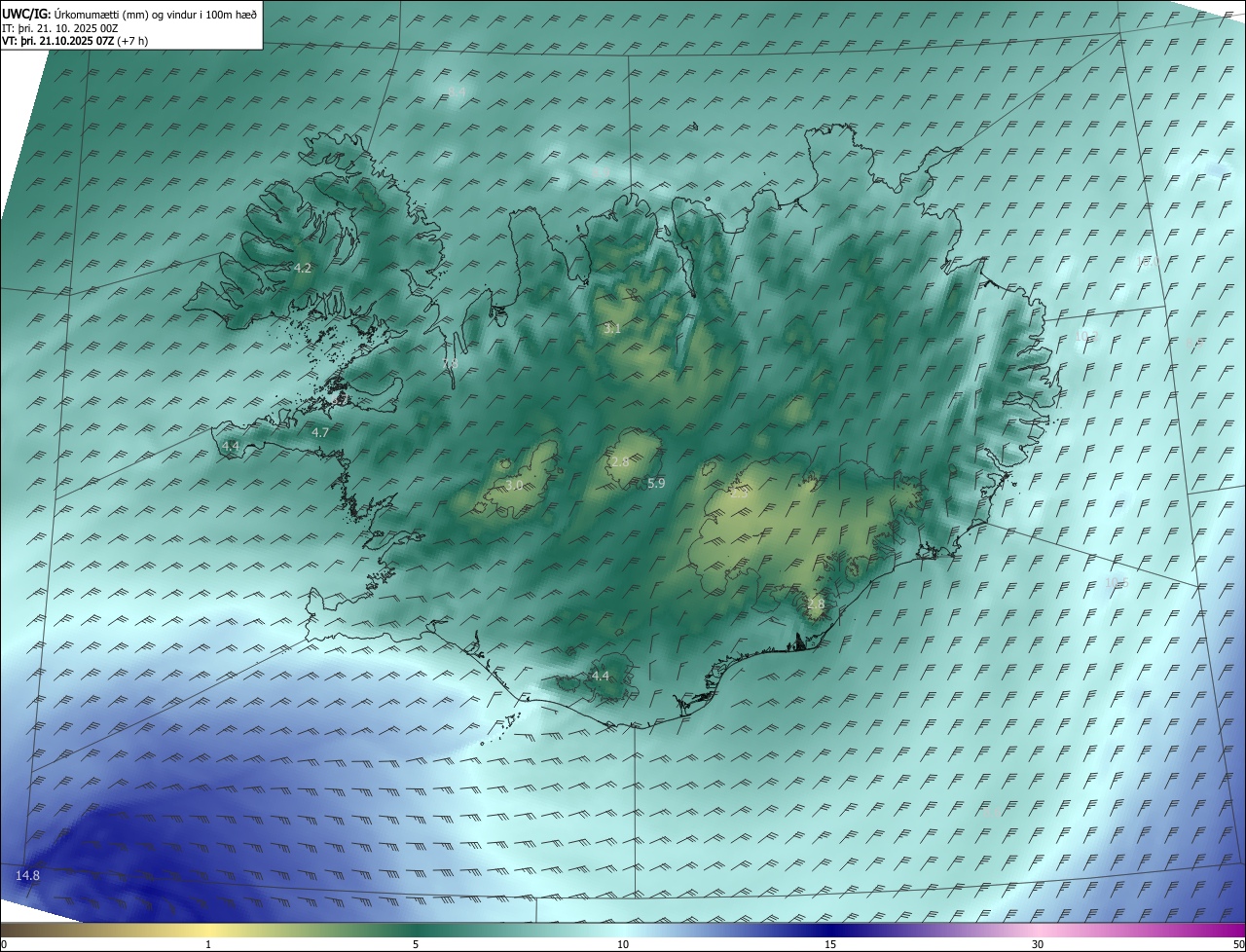The image size is (1246, 952).
Task: Select the 2.8 label near the southeast coast
Action: coord(816,604)
